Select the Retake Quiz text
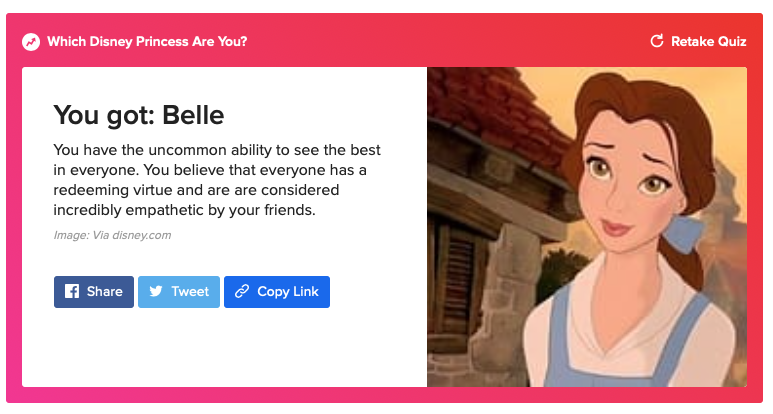773x414 pixels. tap(709, 41)
